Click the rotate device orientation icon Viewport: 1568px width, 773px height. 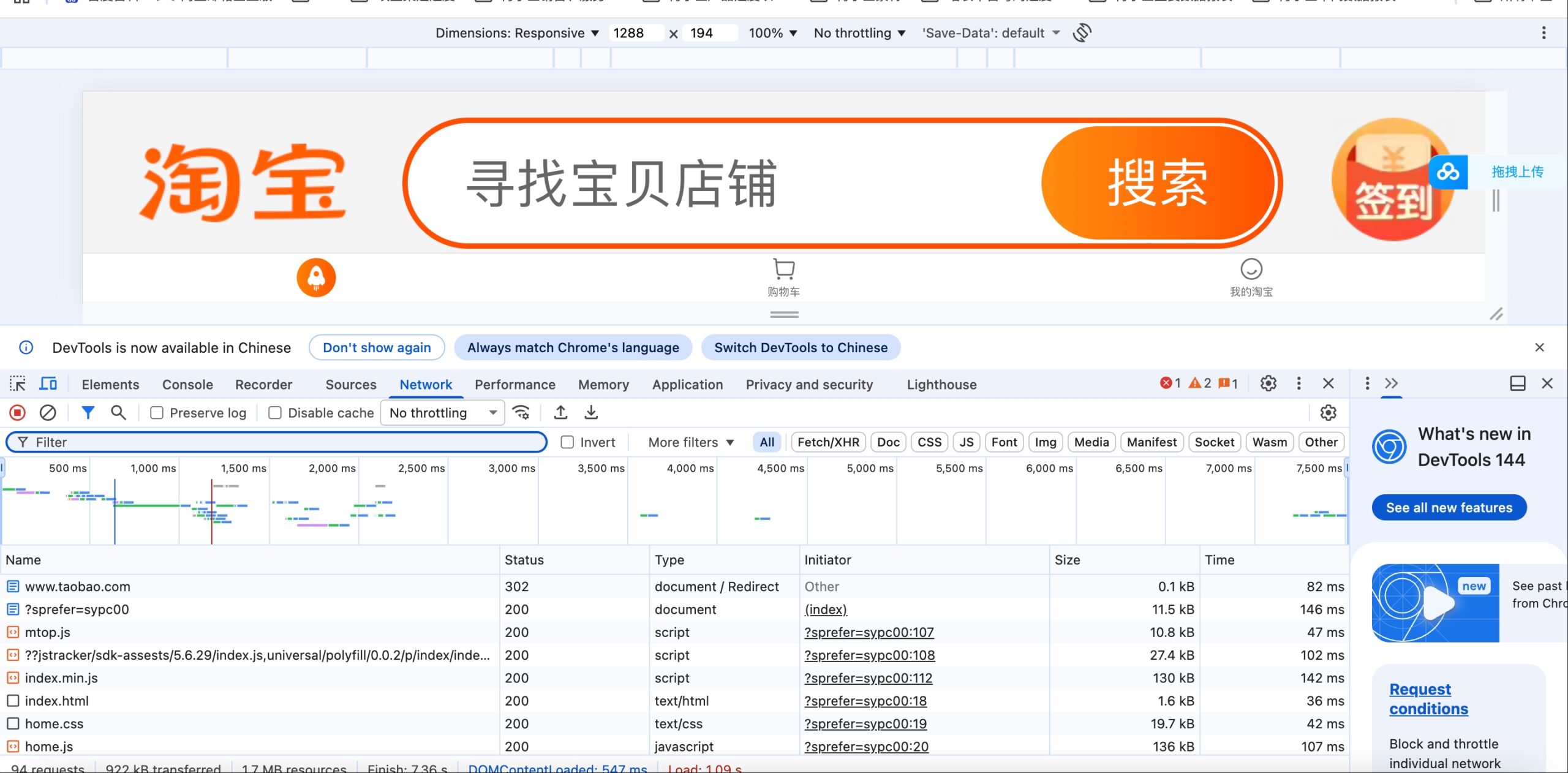pos(1082,32)
